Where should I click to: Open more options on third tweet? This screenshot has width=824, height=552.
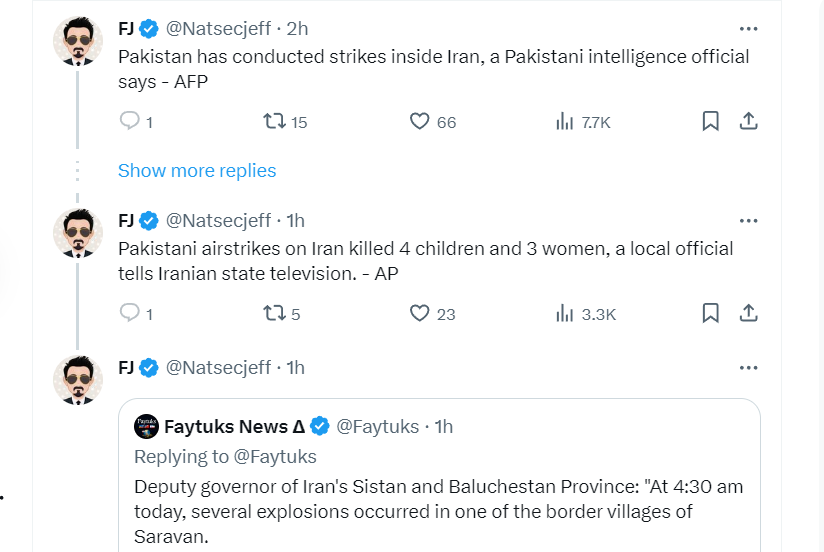point(748,367)
